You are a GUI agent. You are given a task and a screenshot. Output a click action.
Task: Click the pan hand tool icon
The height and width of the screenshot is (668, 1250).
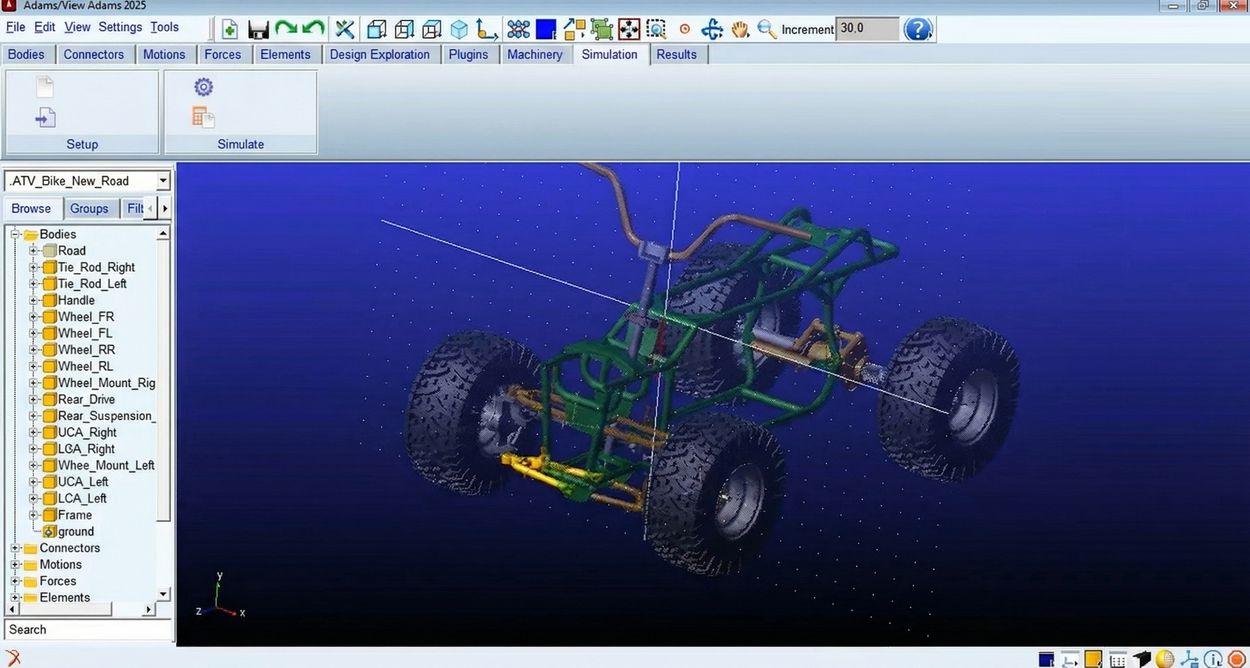pos(740,29)
